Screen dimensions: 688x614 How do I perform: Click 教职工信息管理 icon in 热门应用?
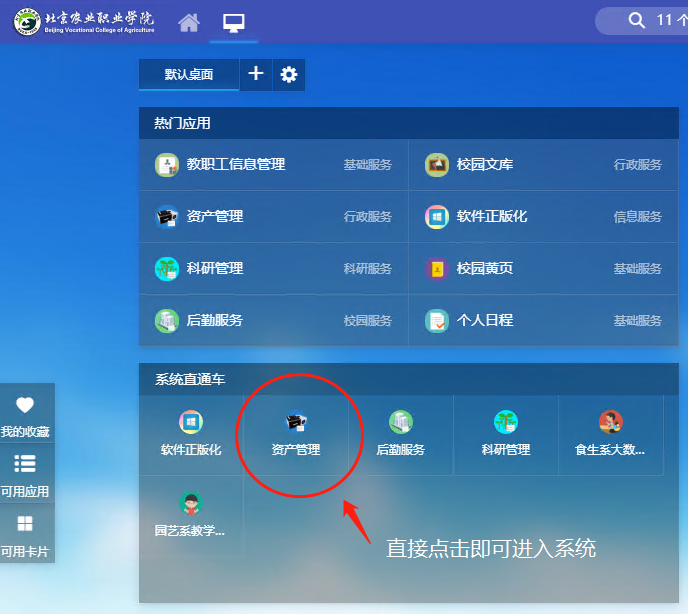point(167,165)
